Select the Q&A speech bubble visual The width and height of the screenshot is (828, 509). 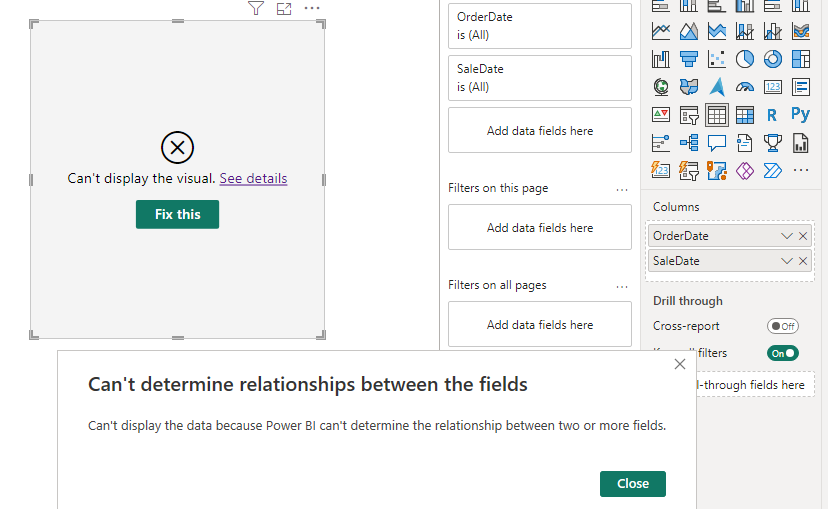(717, 143)
